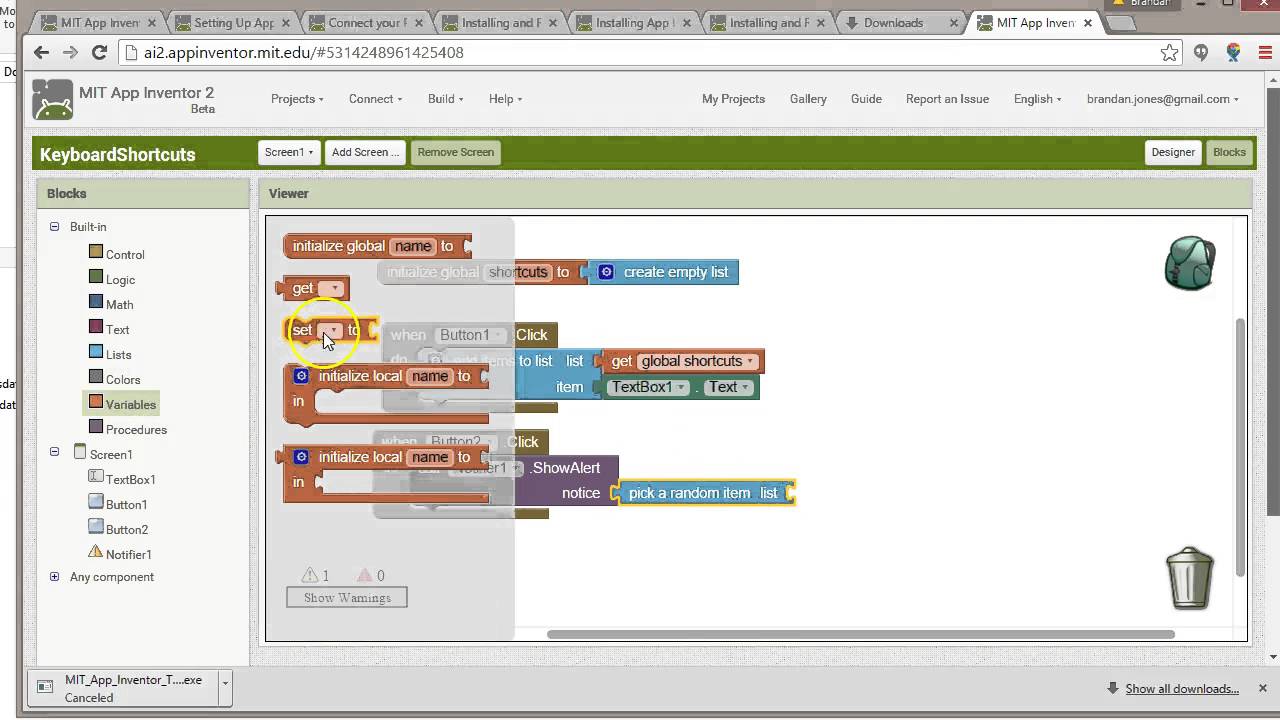
Task: Click the browser address bar URL
Action: 303,53
